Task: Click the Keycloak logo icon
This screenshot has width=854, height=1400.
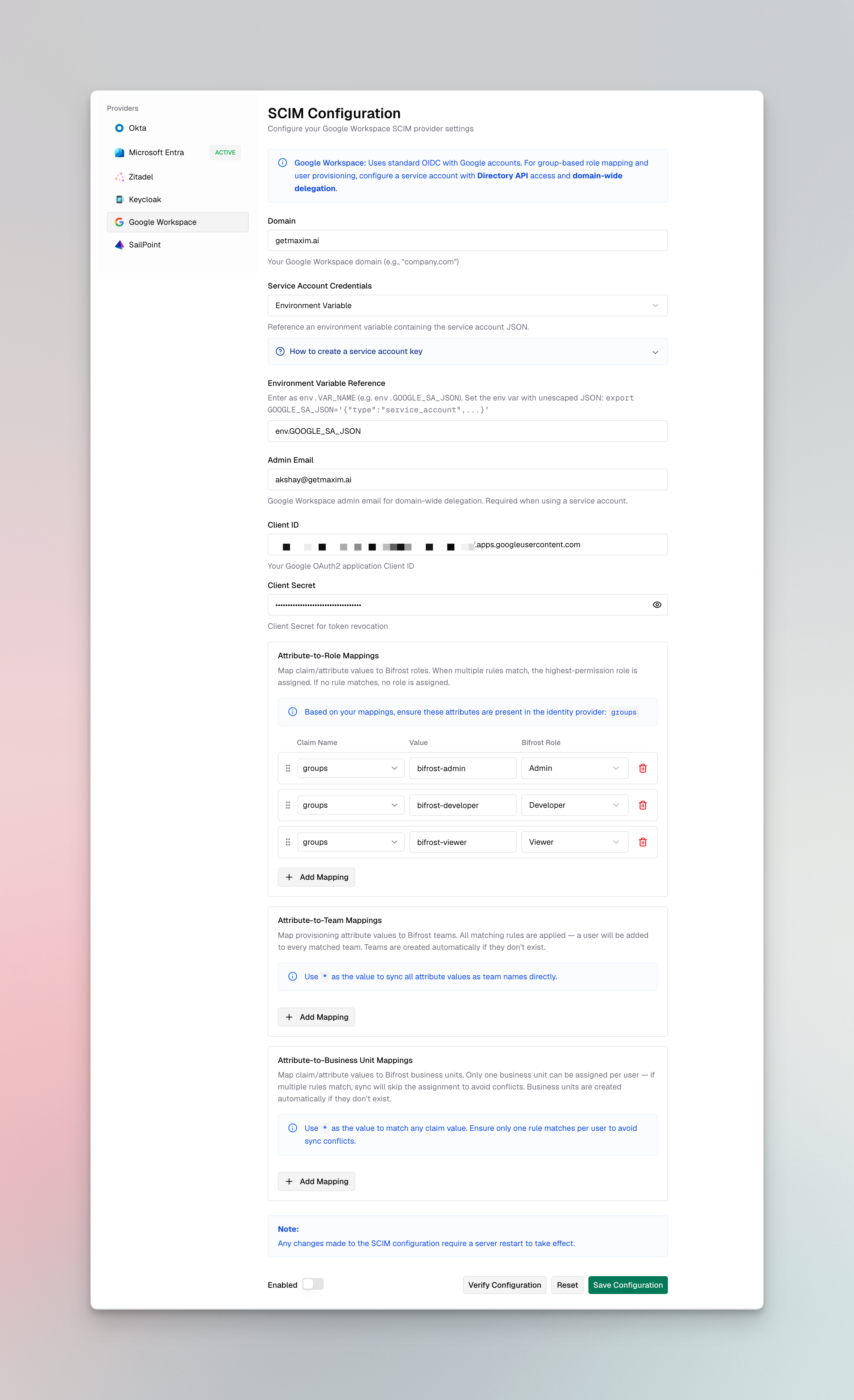Action: [119, 199]
